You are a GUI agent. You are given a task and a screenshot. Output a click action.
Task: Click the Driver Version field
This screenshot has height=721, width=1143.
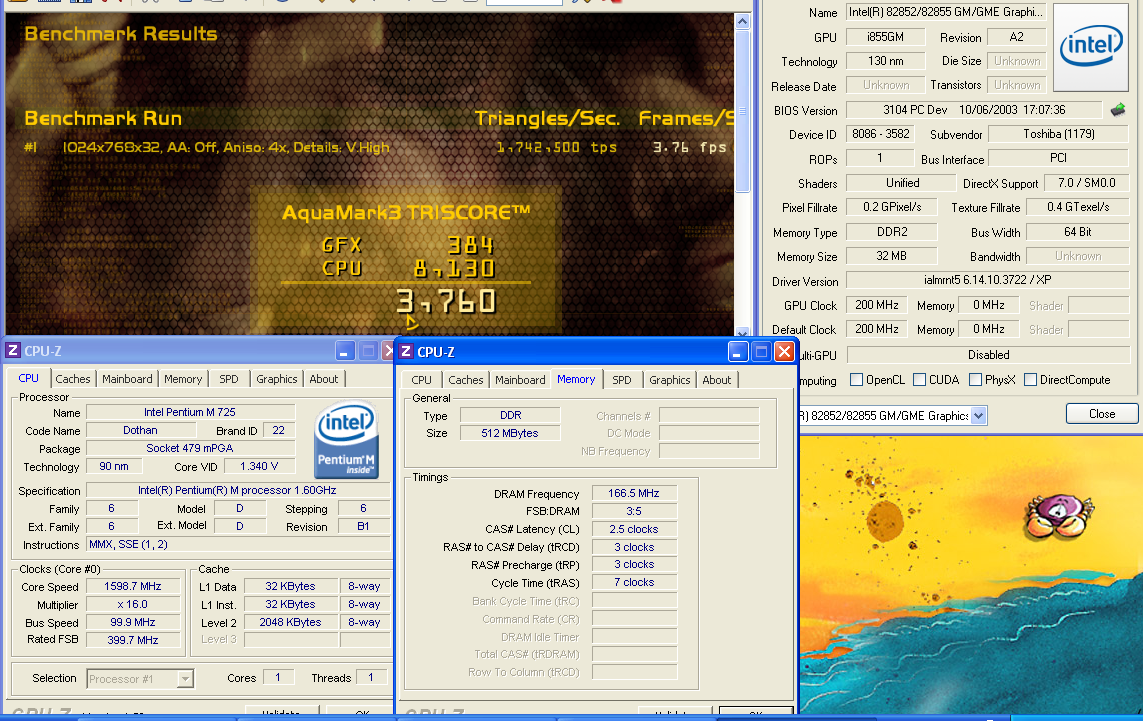point(987,280)
